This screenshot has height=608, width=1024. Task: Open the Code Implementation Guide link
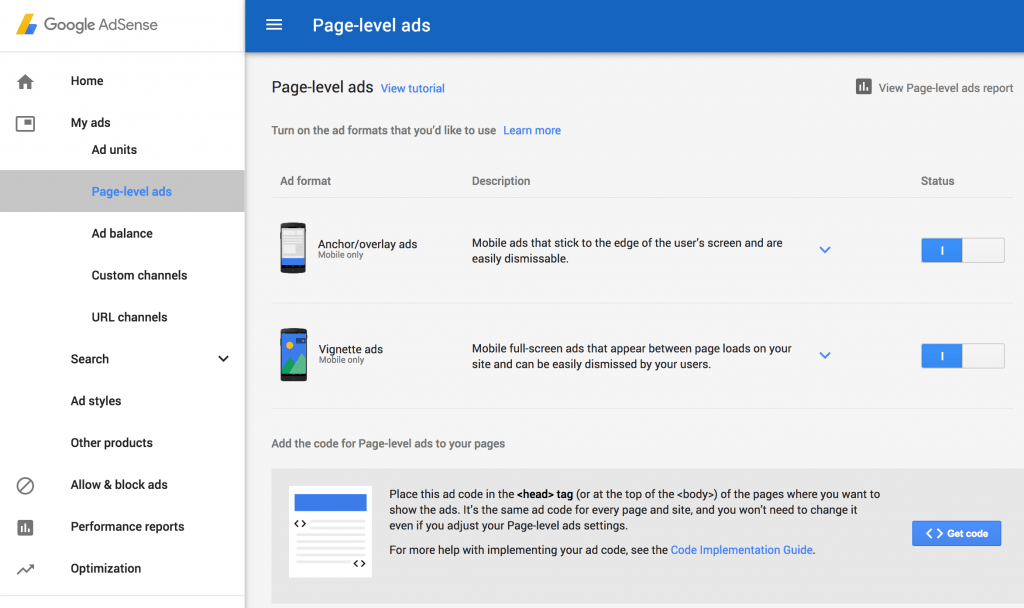pyautogui.click(x=742, y=550)
